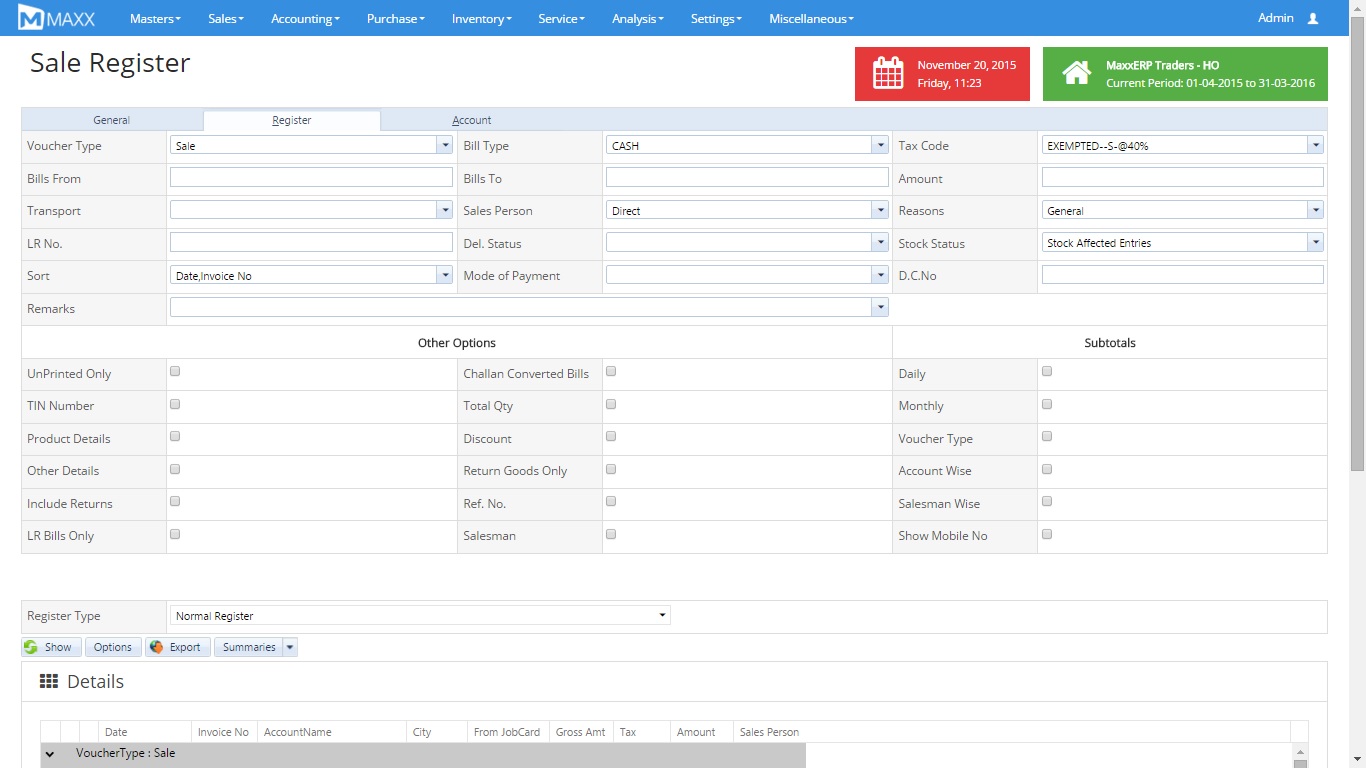Click the calendar icon in red date panel
Screen dimensions: 1366x768
888,74
